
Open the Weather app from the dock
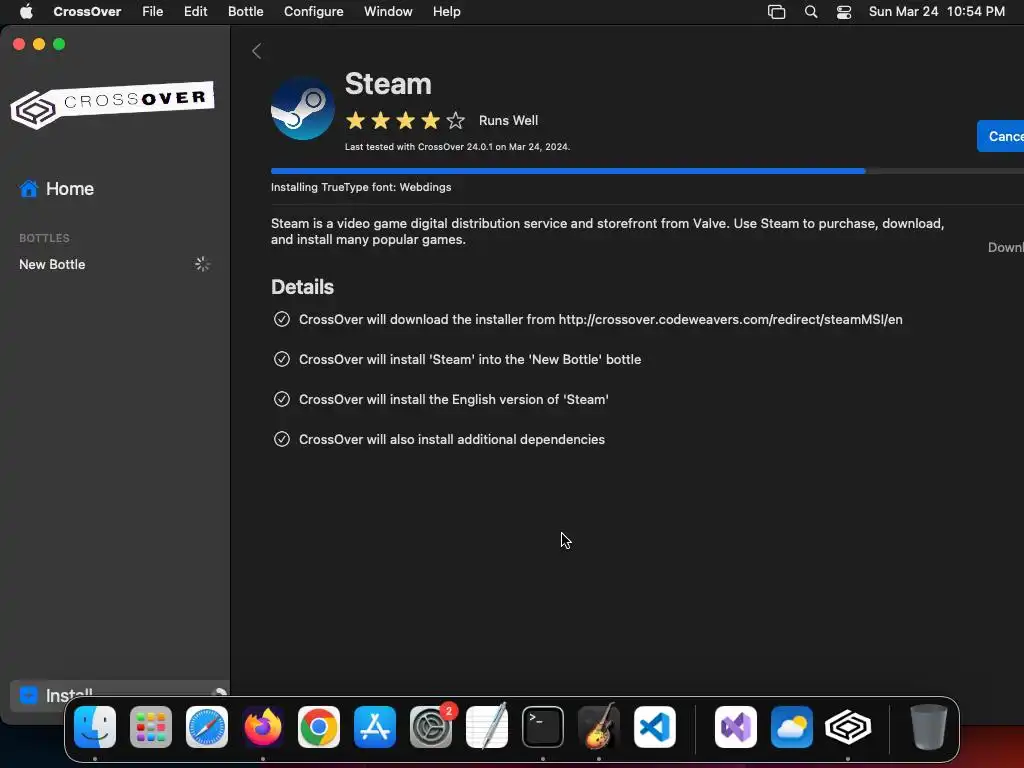pyautogui.click(x=792, y=726)
